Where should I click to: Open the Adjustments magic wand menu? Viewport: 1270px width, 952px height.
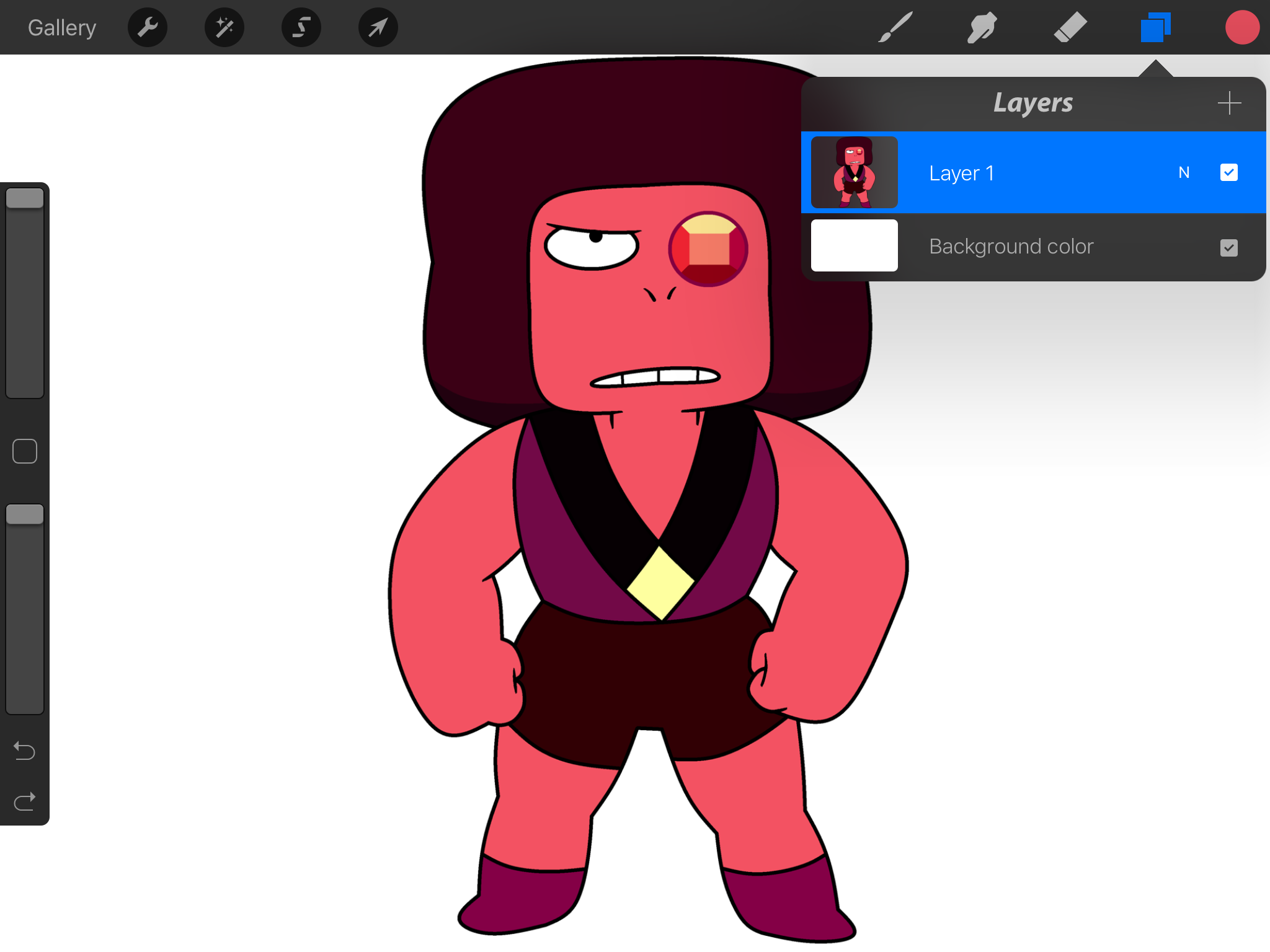(224, 27)
